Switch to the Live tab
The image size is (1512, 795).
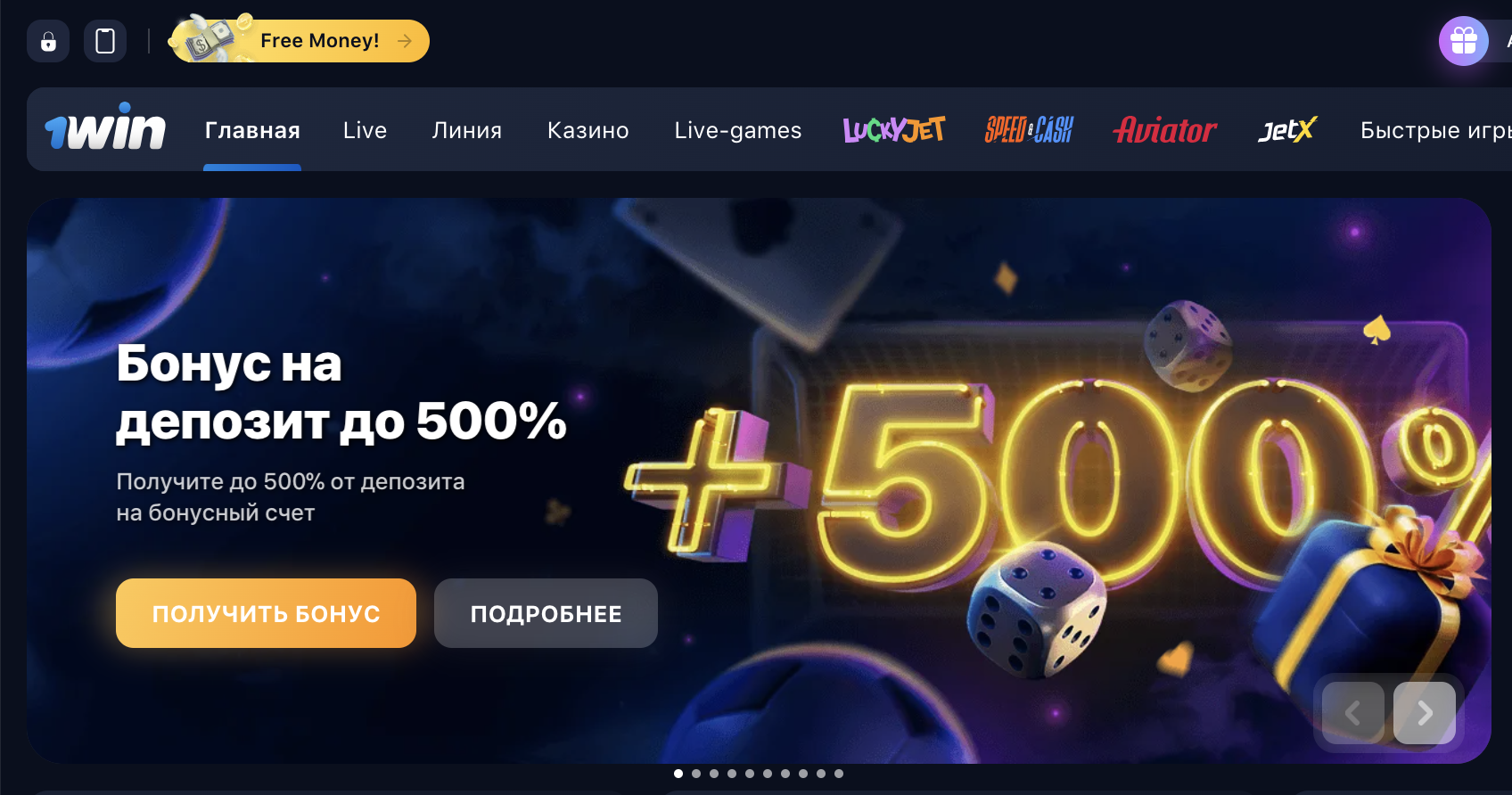(x=366, y=130)
